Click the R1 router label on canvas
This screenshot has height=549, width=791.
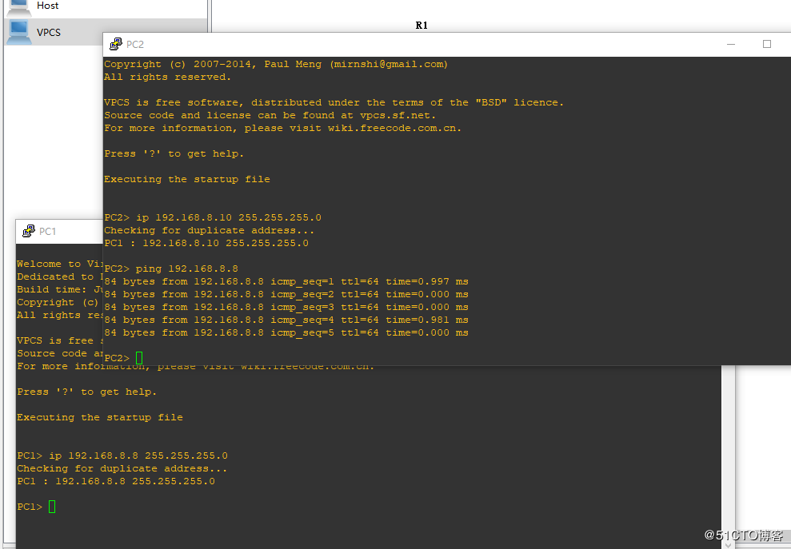(x=422, y=25)
